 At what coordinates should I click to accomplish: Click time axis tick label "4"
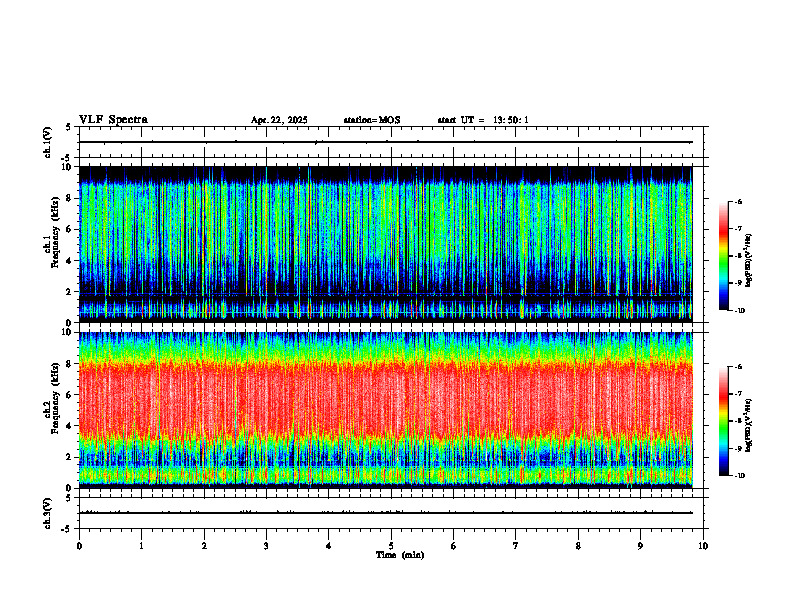(329, 546)
